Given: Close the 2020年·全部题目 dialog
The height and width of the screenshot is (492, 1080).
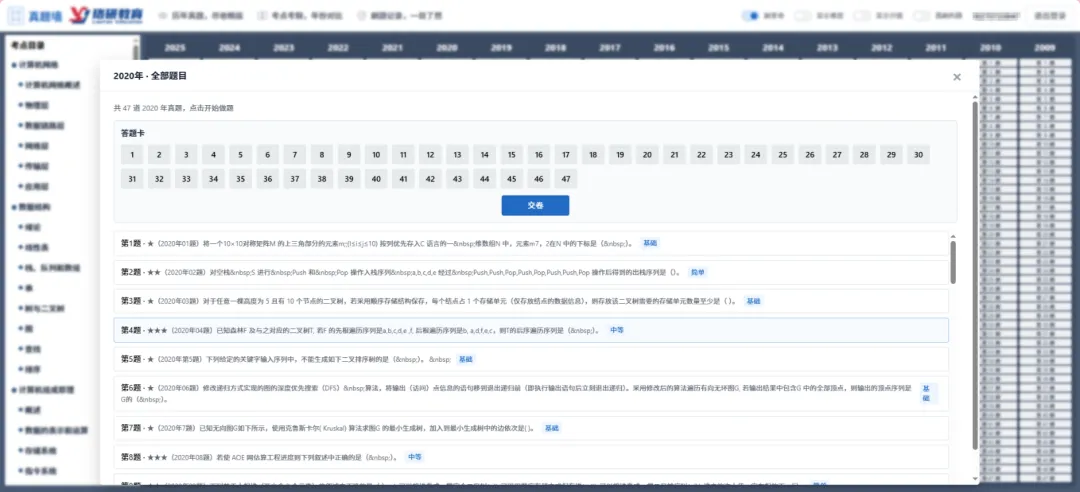Looking at the screenshot, I should click(957, 77).
